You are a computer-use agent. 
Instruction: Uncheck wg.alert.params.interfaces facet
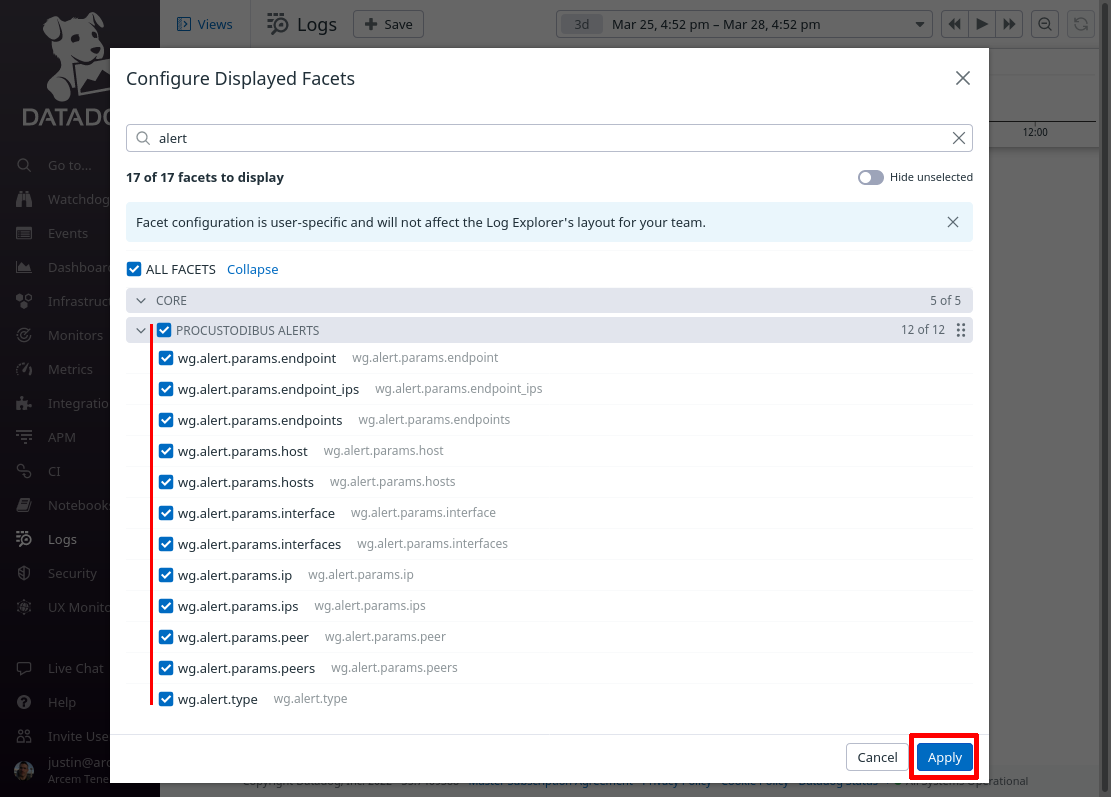166,544
